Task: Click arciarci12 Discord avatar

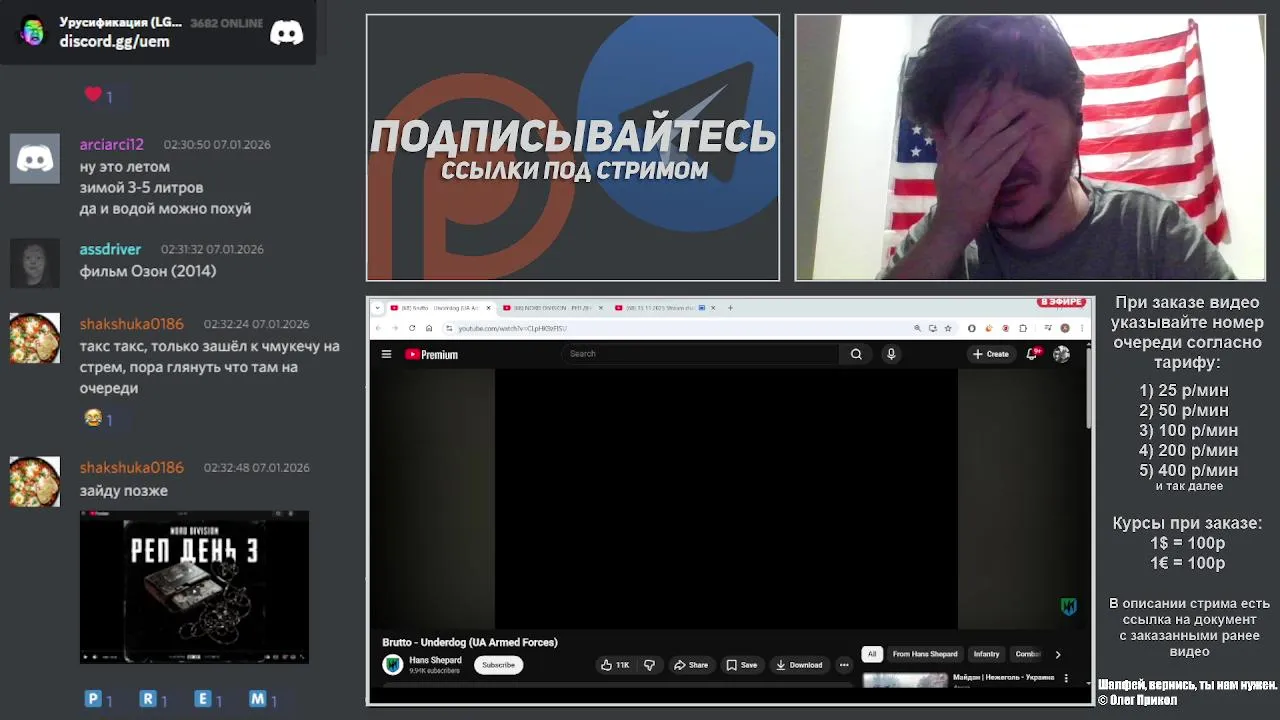Action: 35,158
